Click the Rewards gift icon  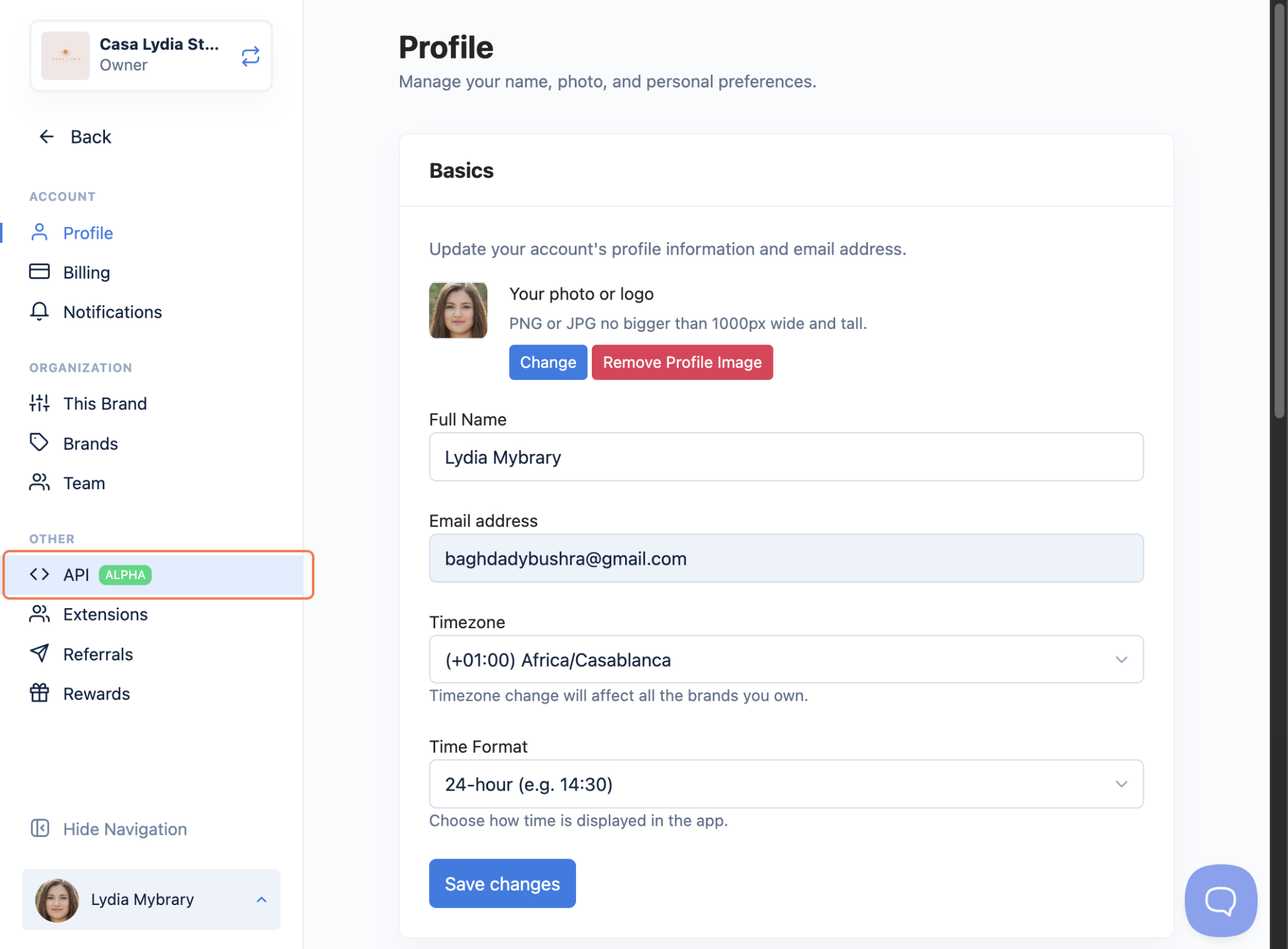[x=39, y=693]
